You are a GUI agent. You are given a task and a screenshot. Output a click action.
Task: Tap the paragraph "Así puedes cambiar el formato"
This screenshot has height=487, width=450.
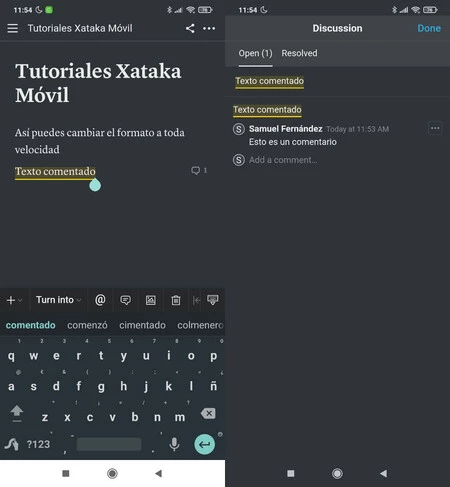(x=99, y=141)
